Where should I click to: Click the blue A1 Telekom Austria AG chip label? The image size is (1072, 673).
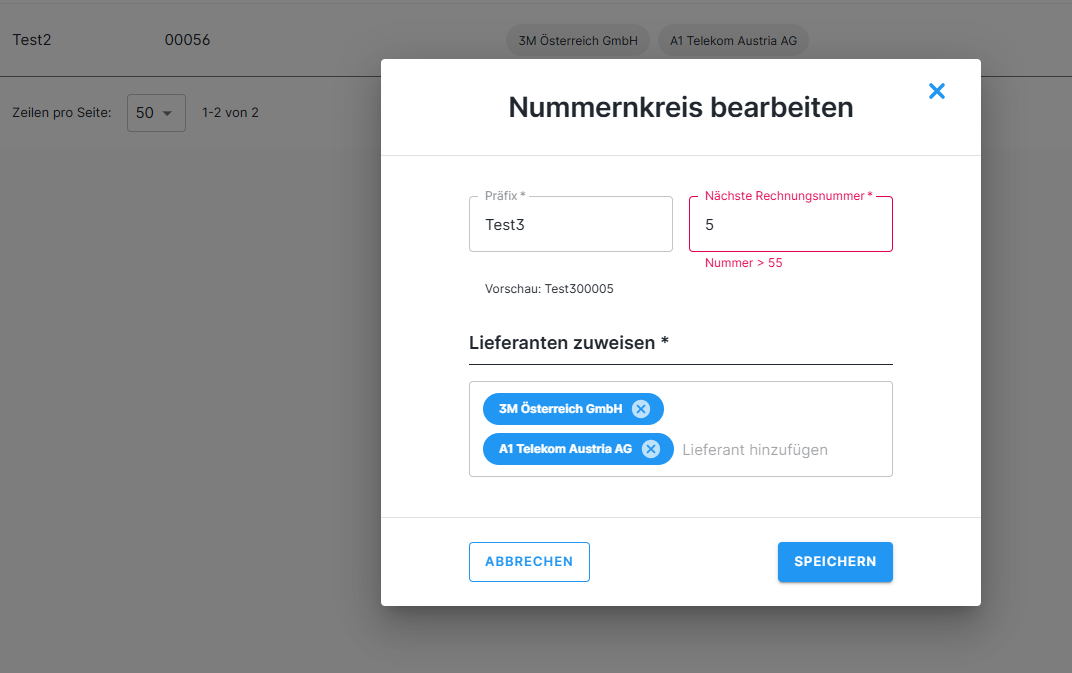click(565, 449)
